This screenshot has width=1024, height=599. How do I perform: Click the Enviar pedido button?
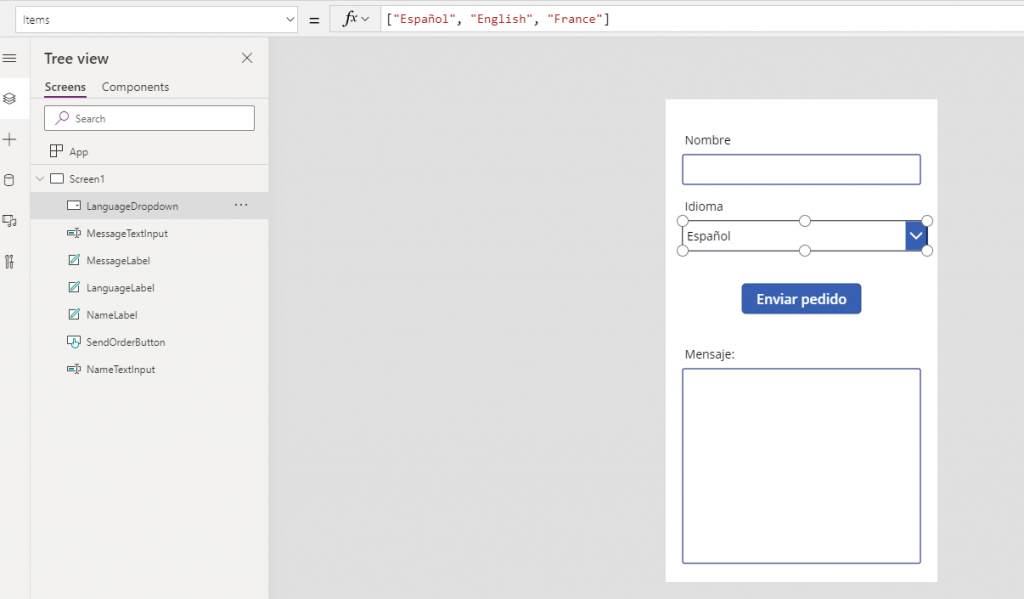801,299
